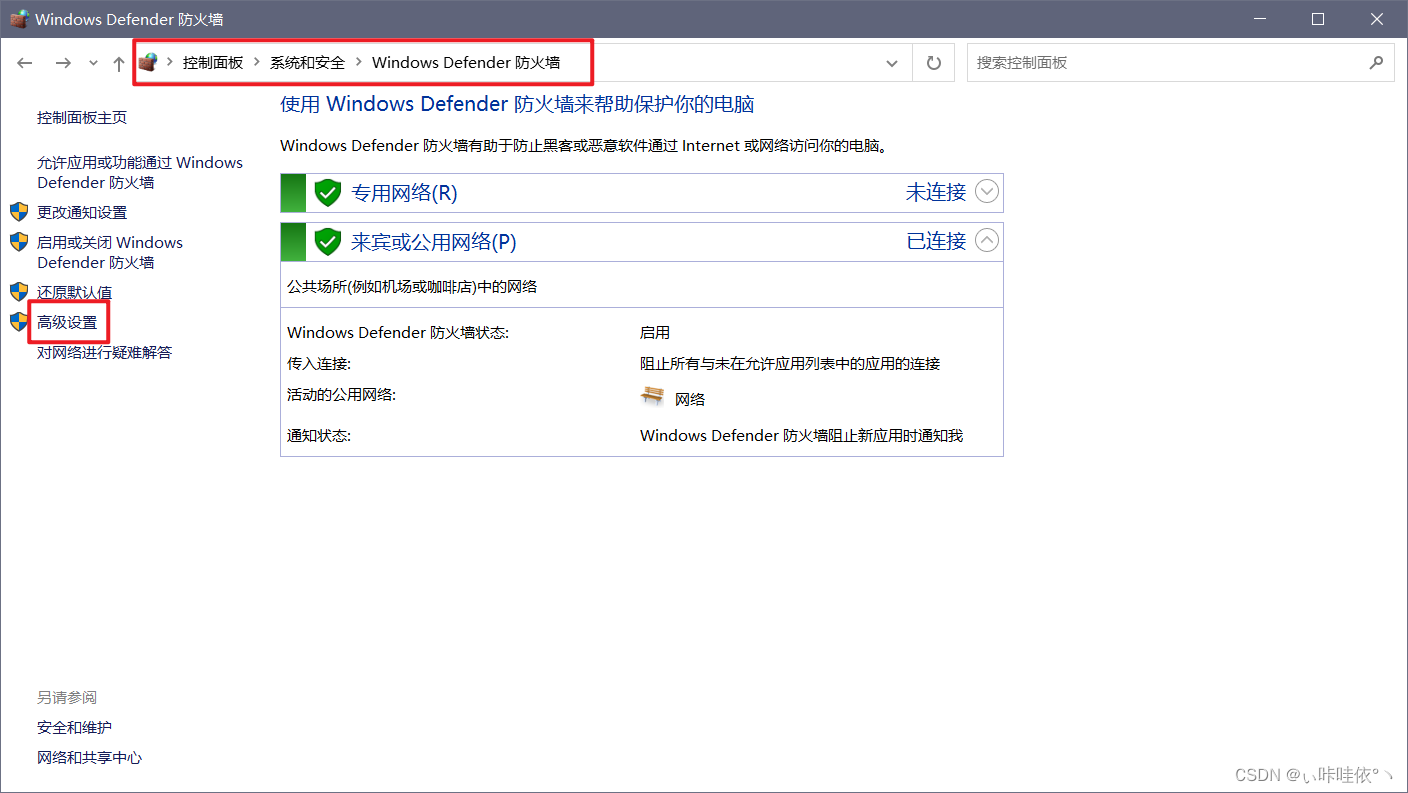1408x793 pixels.
Task: Click the 活动的公用网络: label
Action: click(341, 394)
